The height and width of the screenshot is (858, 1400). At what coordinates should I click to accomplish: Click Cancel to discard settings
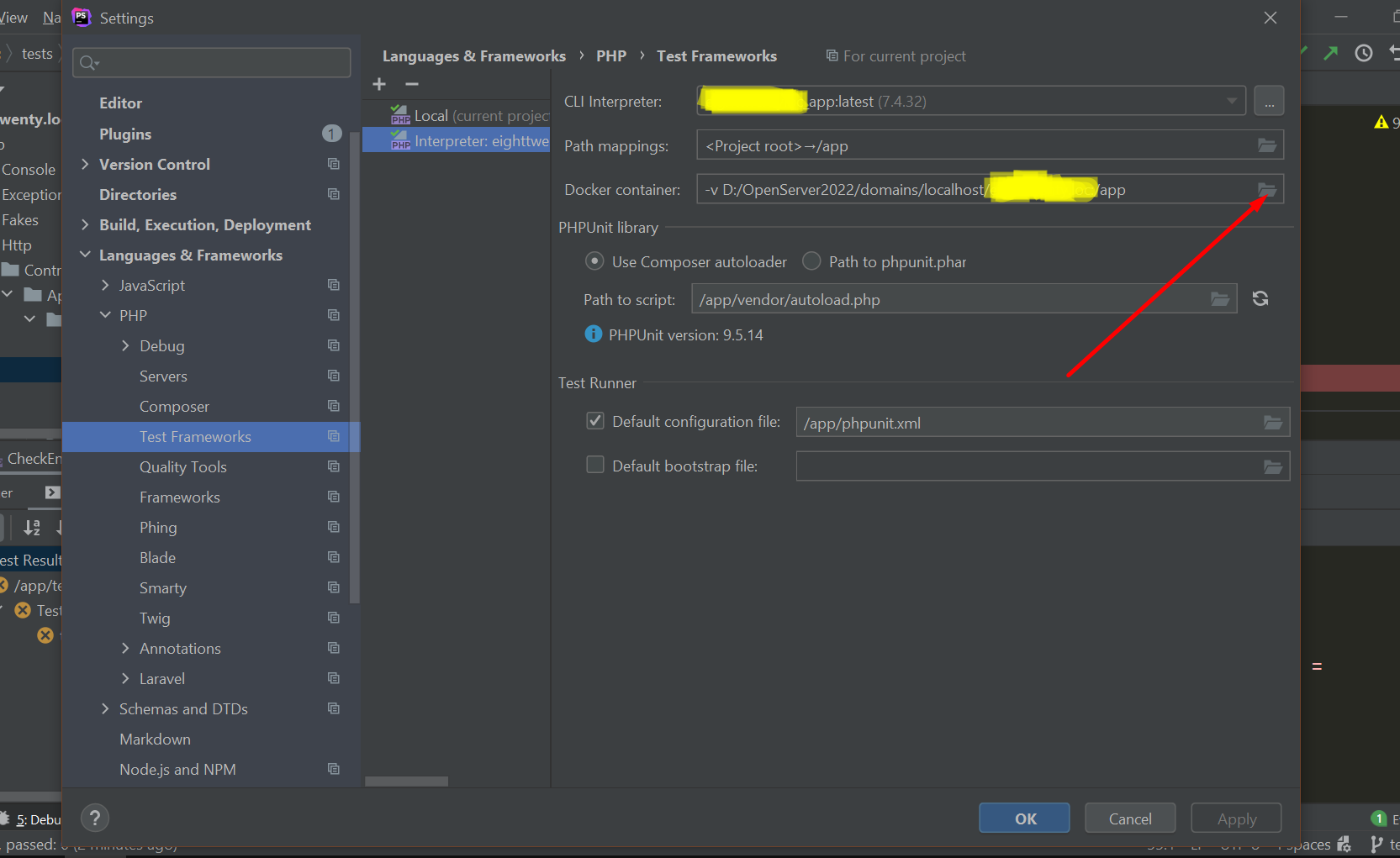(1130, 818)
